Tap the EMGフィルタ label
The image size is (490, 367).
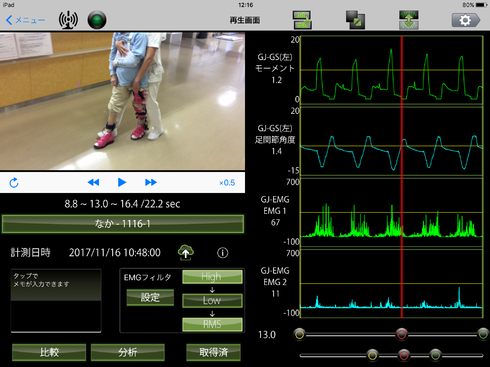[147, 277]
